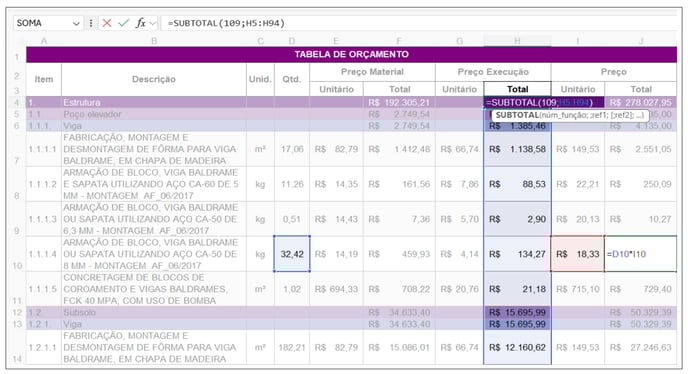The image size is (688, 374).
Task: Cancel the formula with the red X
Action: 107,23
